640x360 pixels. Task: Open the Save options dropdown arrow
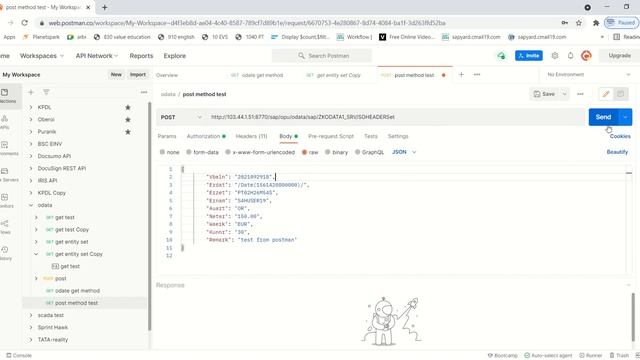[x=564, y=94]
